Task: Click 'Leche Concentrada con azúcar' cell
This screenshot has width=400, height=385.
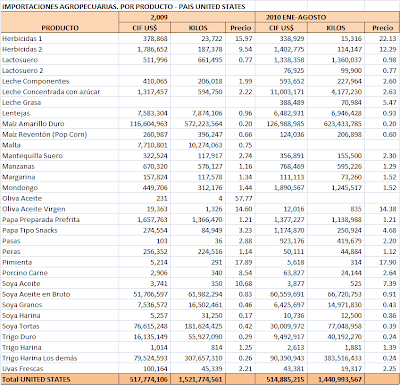Action: (60, 92)
